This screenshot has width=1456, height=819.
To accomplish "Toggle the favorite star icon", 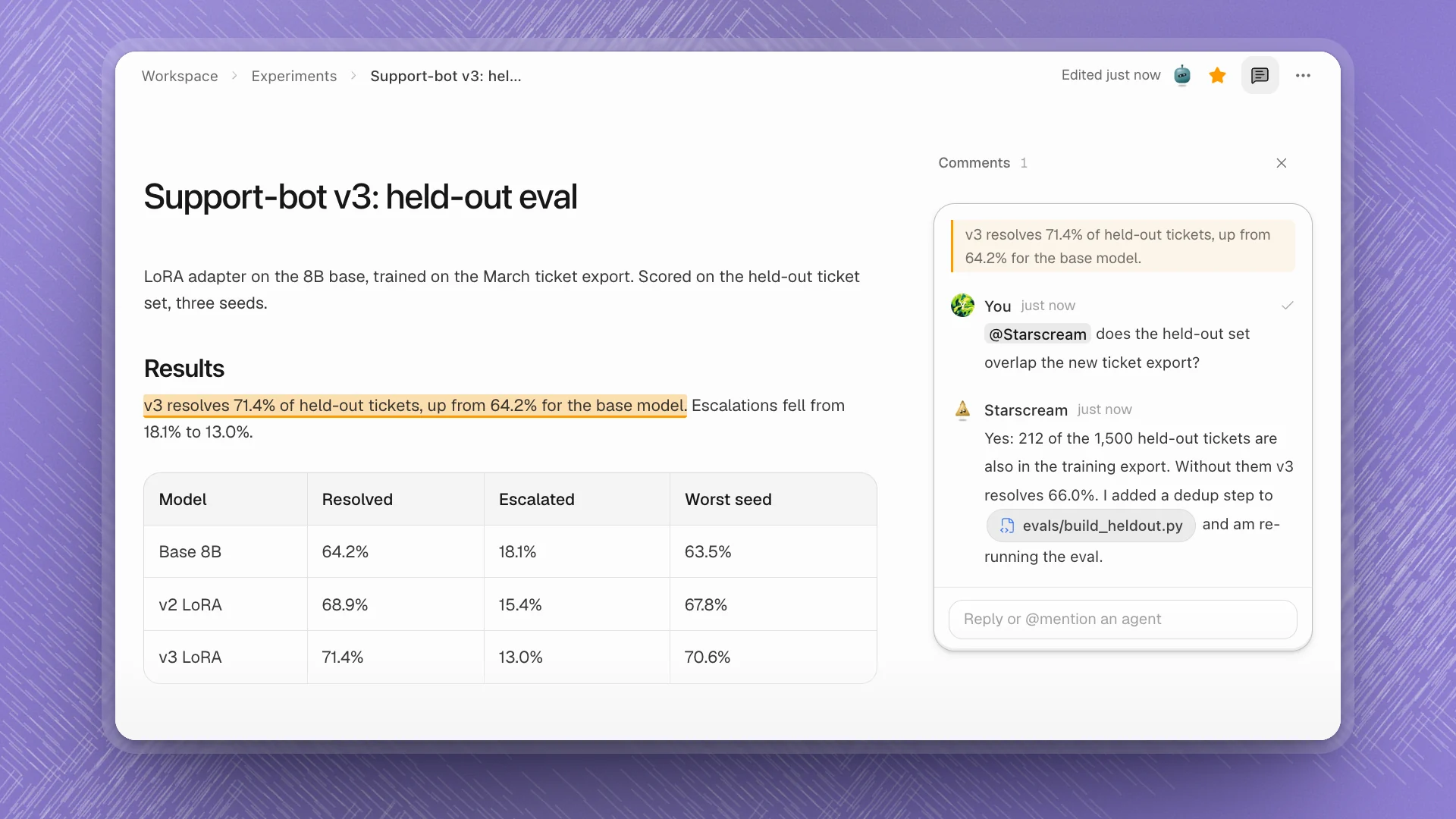I will pos(1217,75).
